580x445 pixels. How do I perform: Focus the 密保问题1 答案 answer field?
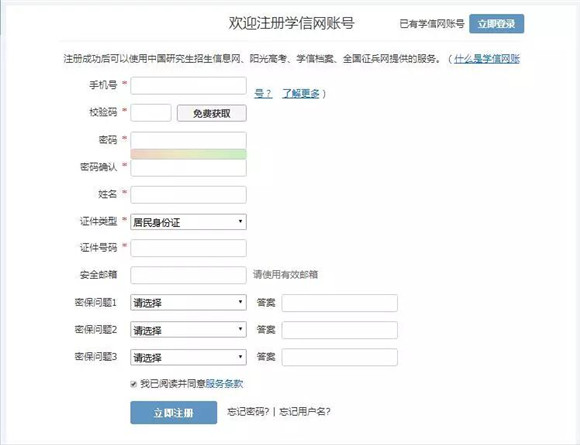point(340,303)
